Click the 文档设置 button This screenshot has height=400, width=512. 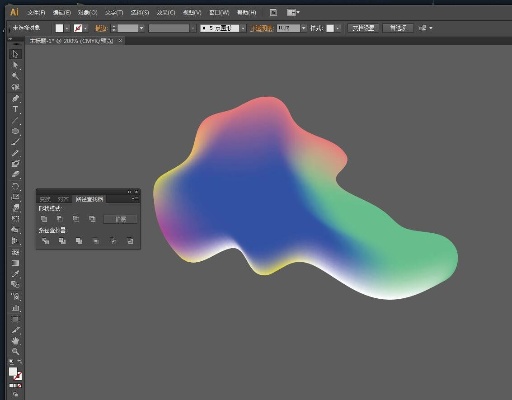[363, 28]
